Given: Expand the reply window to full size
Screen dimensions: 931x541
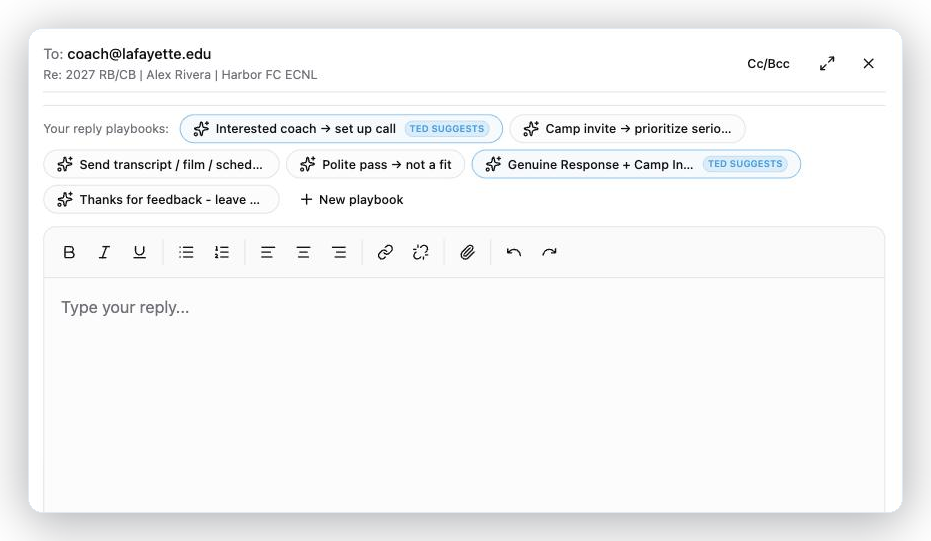Looking at the screenshot, I should tap(827, 64).
